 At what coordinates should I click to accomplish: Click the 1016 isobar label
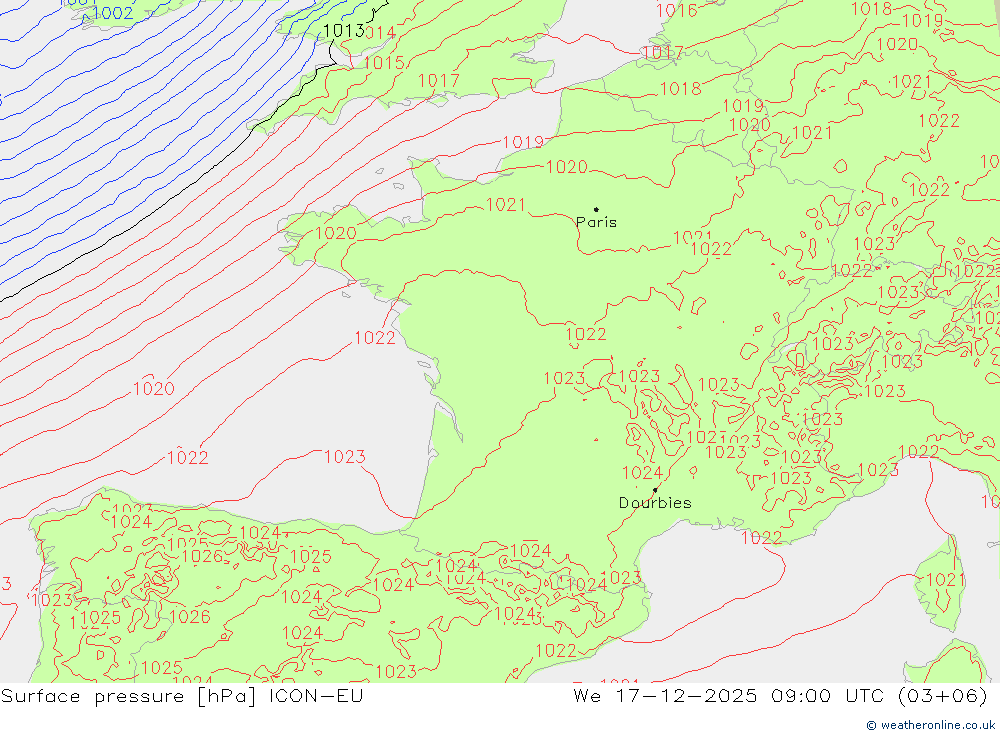click(677, 10)
